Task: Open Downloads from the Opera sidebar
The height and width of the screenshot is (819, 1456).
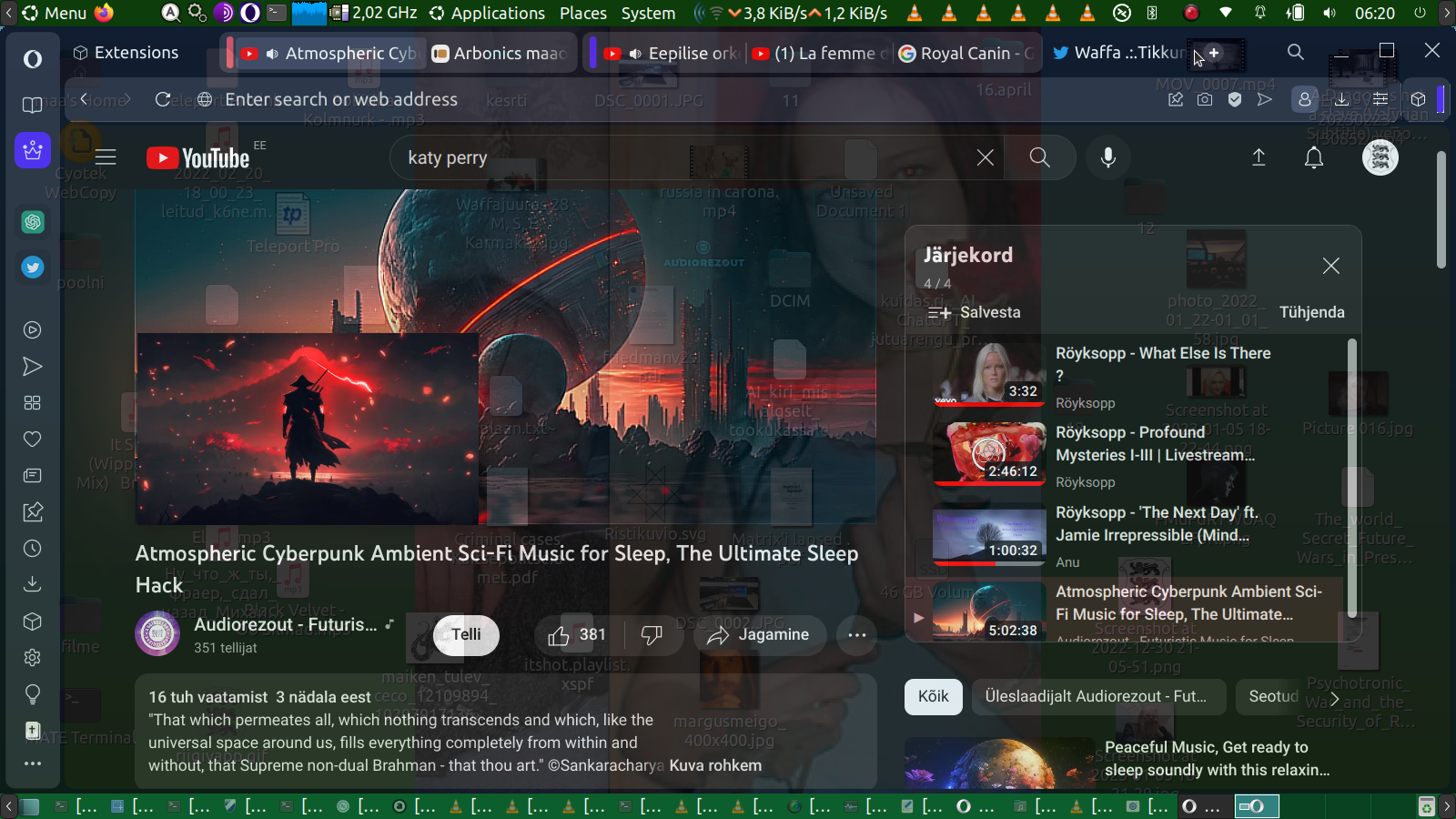Action: 33,584
